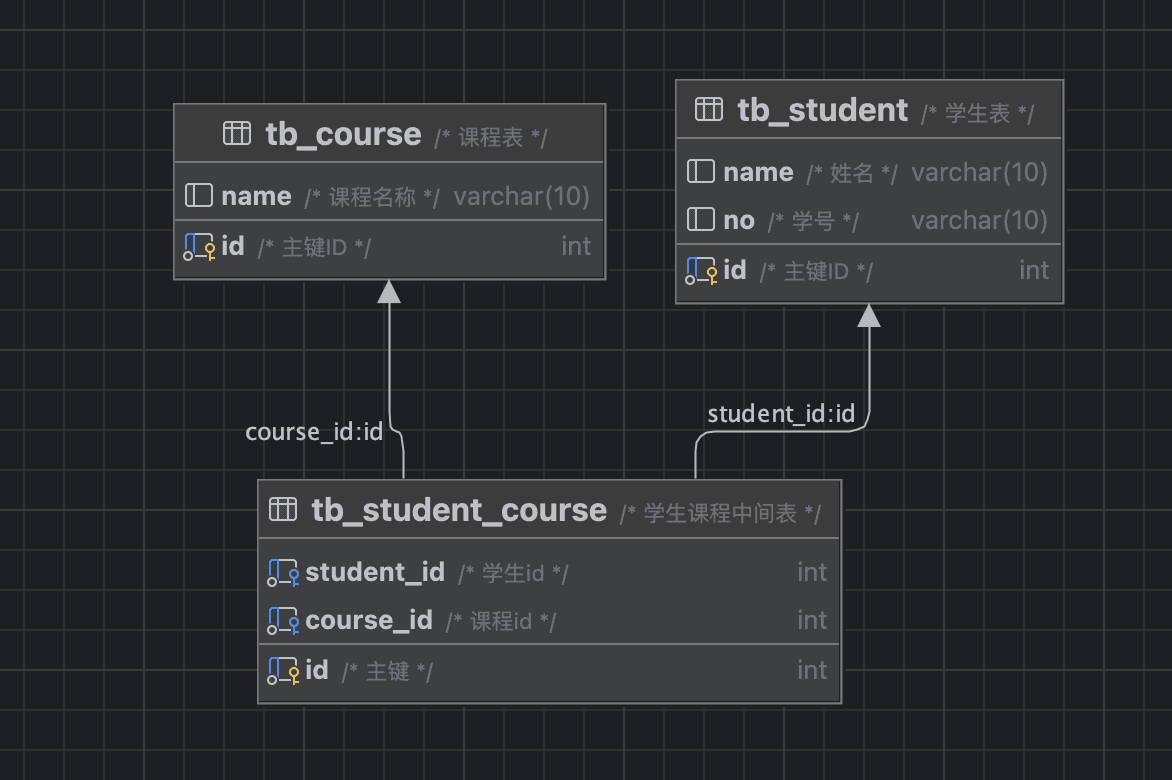Click the primary key icon in tb_course
Viewport: 1172px width, 780px height.
point(199,247)
